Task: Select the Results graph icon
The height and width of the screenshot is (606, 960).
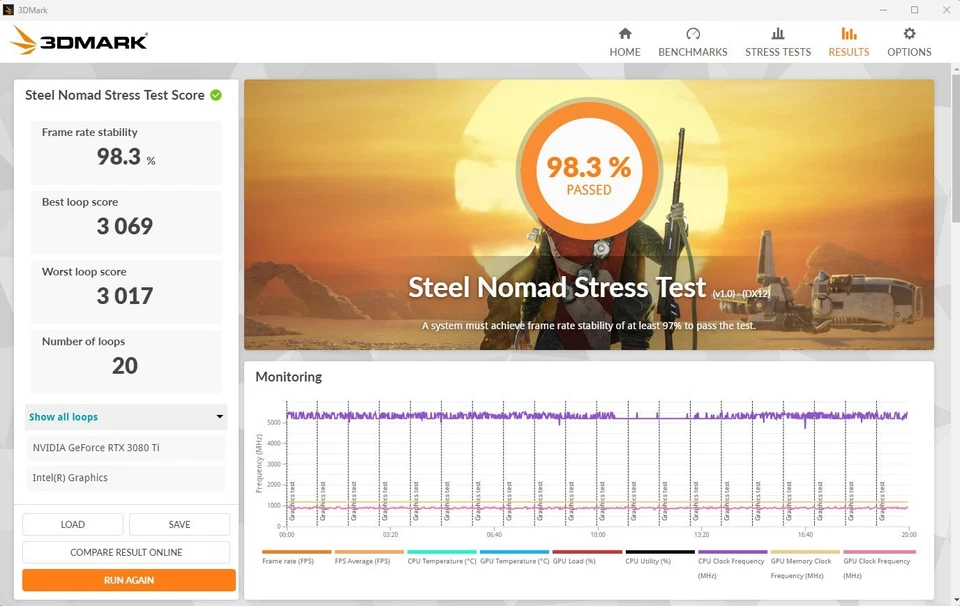Action: pos(848,34)
